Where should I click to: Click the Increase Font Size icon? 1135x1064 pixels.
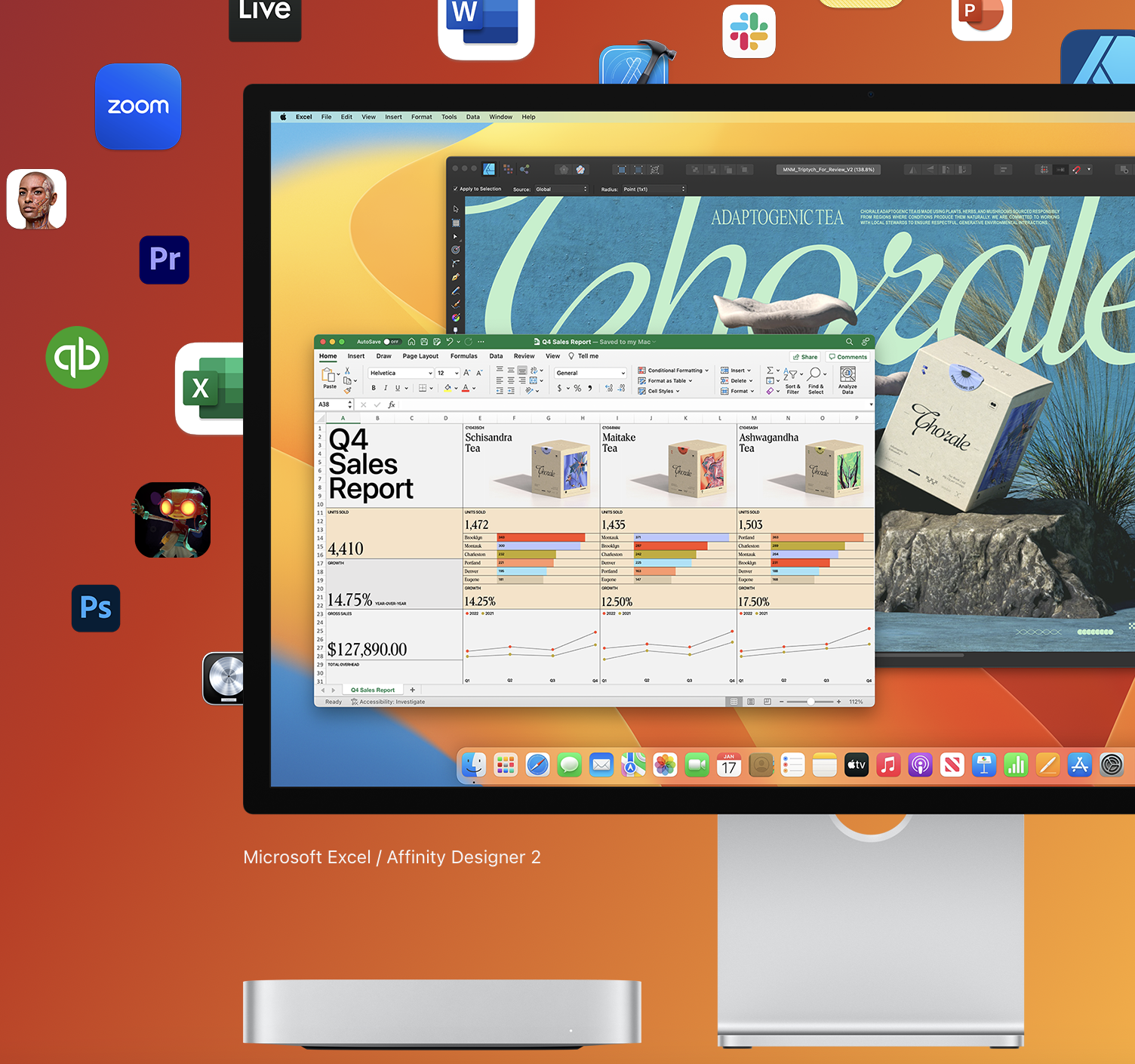467,373
